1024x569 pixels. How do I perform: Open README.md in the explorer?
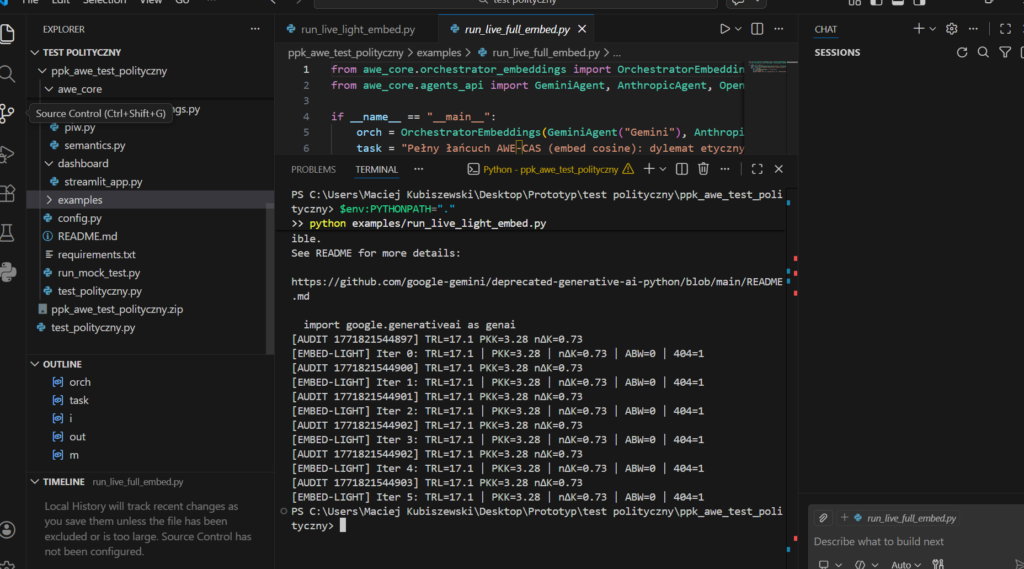coord(87,236)
